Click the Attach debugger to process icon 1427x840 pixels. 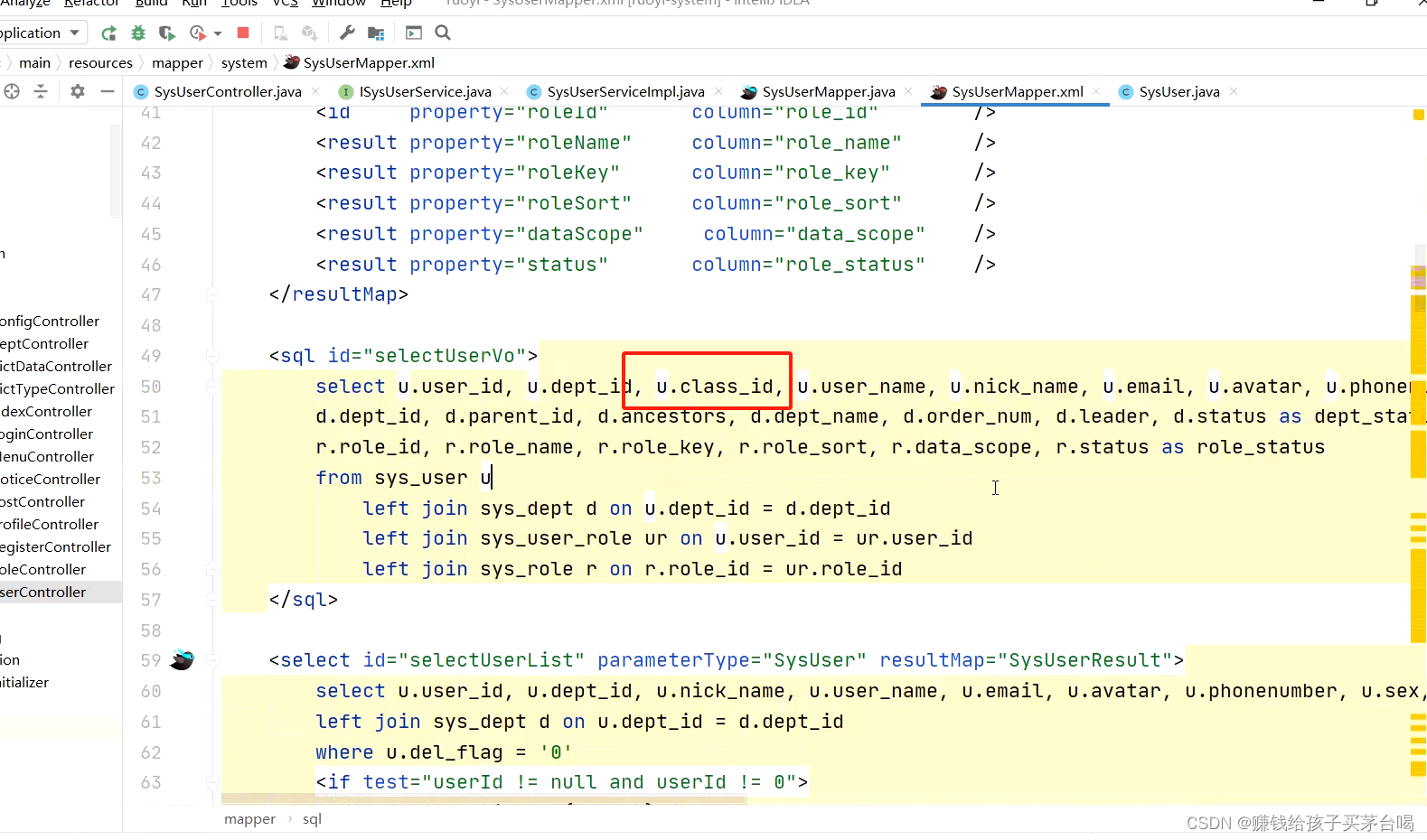point(281,33)
